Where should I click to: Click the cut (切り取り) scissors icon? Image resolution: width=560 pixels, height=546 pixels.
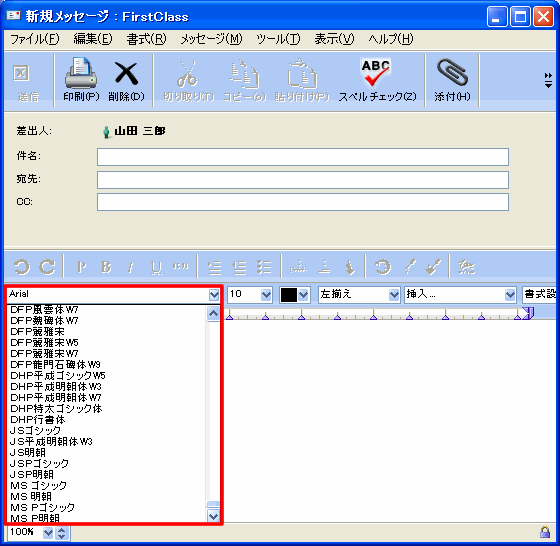click(x=188, y=74)
